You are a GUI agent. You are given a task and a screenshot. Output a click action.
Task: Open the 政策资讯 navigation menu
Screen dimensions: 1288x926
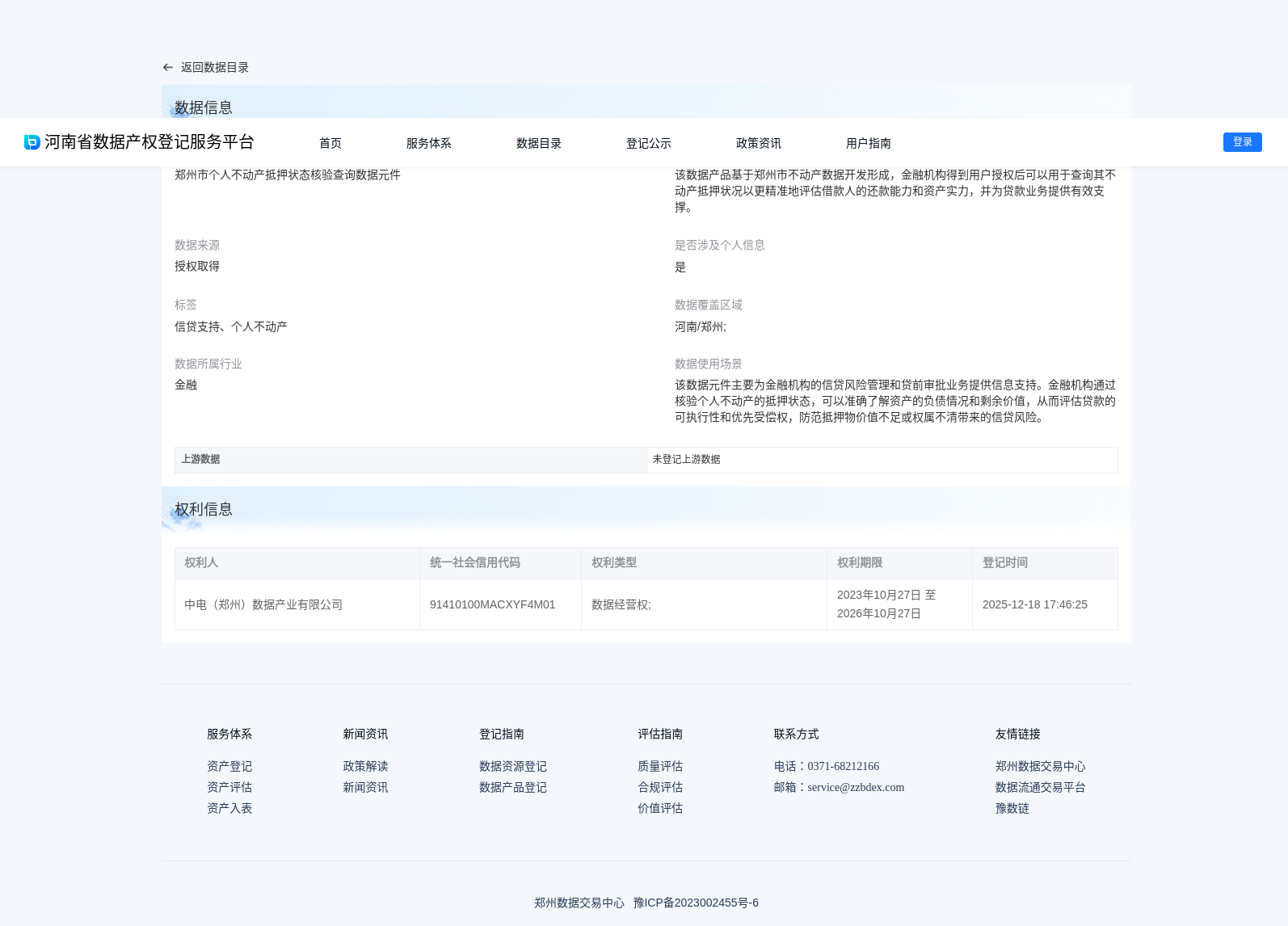(x=759, y=143)
